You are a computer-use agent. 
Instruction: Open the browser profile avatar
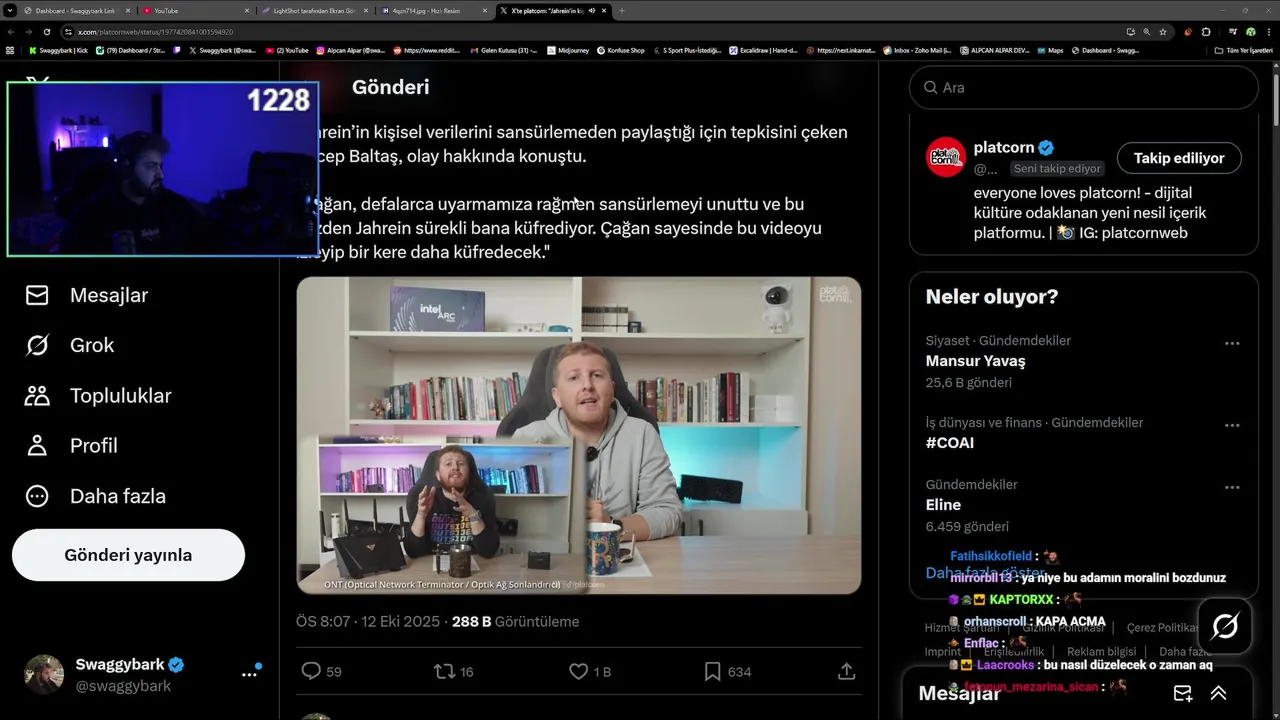(x=1251, y=32)
